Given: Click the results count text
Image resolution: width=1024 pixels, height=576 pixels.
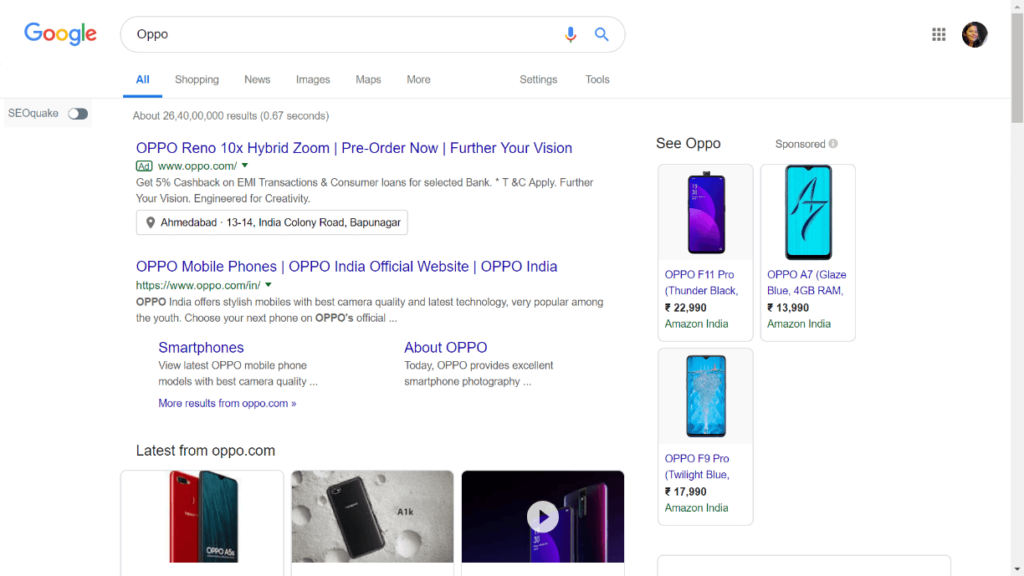Looking at the screenshot, I should (231, 116).
